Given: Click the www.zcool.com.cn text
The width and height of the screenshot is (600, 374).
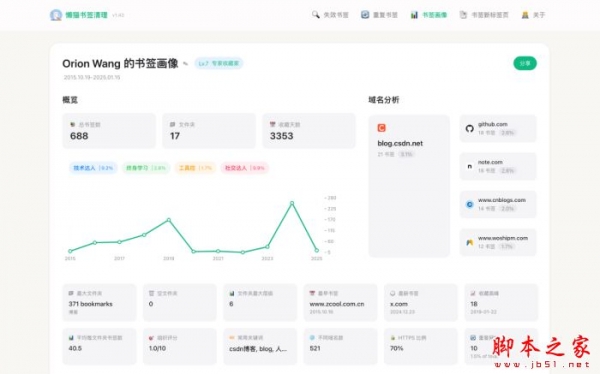Looking at the screenshot, I should [x=337, y=304].
